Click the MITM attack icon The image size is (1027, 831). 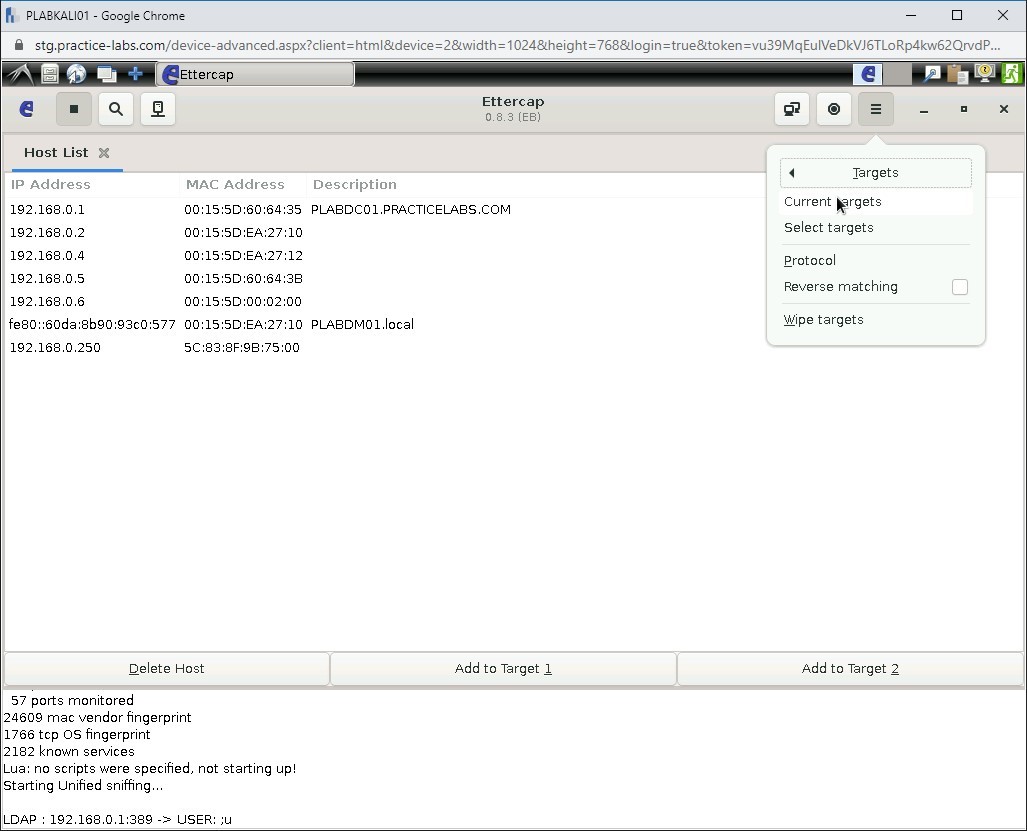click(x=791, y=109)
